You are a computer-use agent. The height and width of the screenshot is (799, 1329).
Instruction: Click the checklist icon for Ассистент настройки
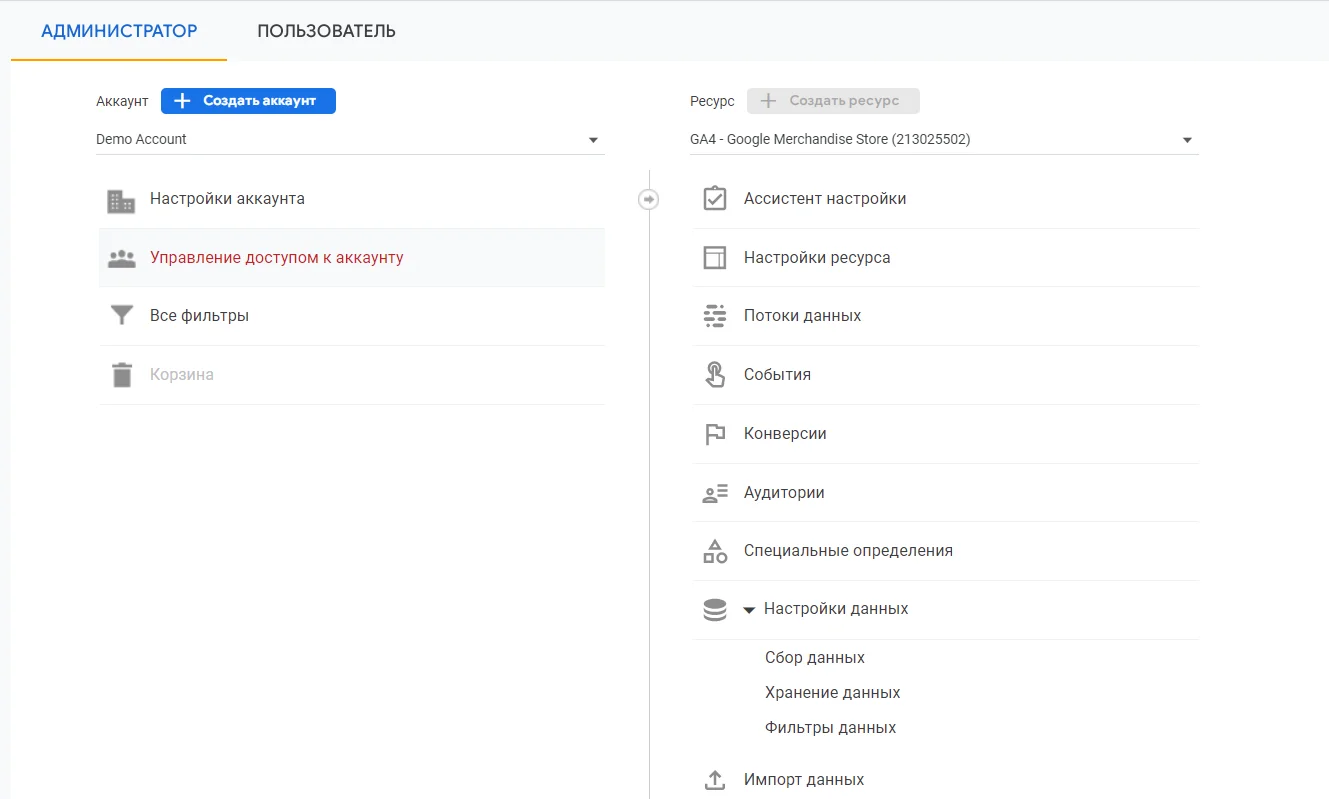click(714, 199)
